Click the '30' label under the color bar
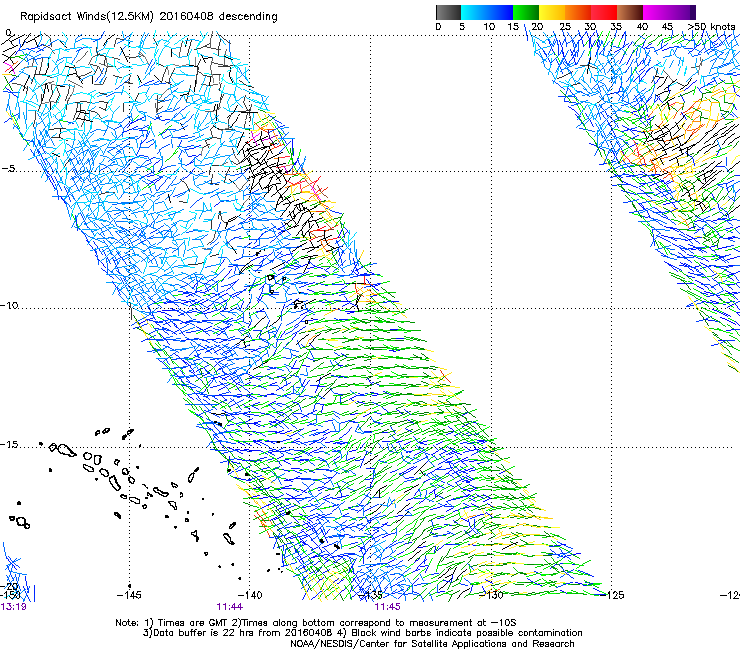The height and width of the screenshot is (650, 740). pyautogui.click(x=590, y=27)
